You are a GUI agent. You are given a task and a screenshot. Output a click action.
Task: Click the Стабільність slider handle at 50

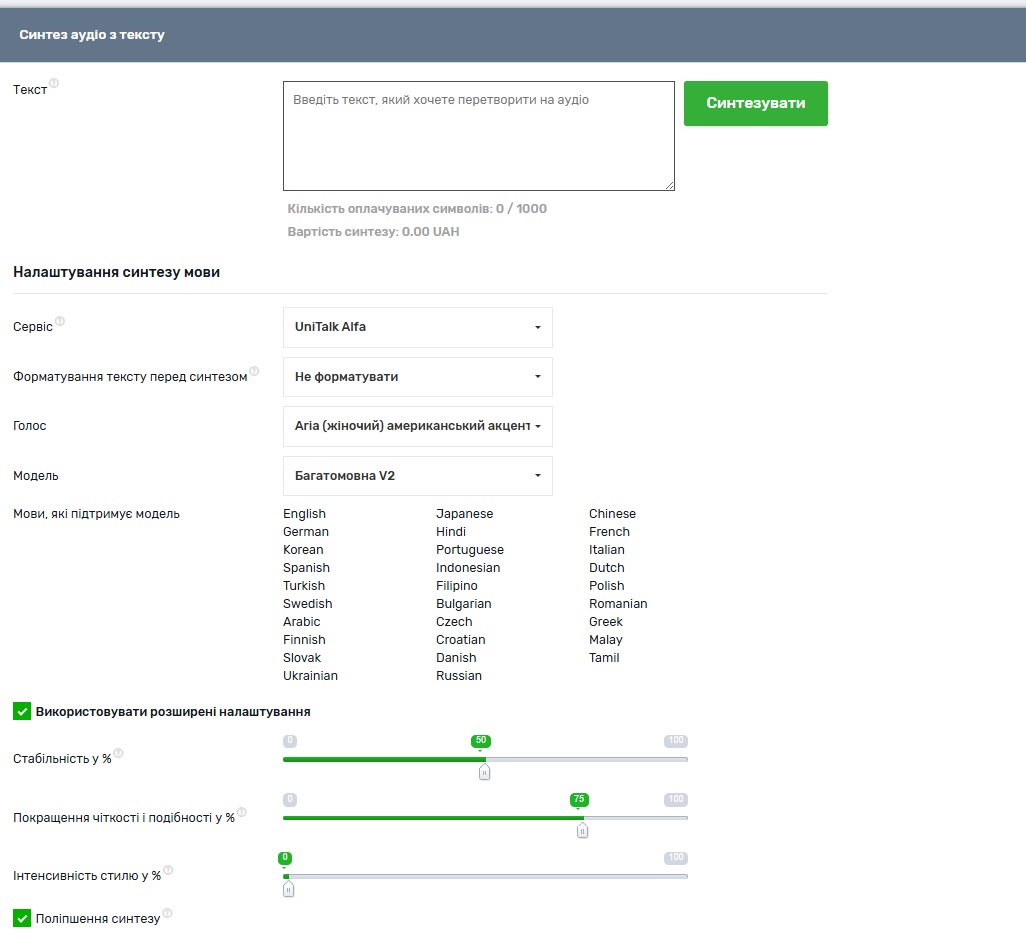(x=485, y=771)
